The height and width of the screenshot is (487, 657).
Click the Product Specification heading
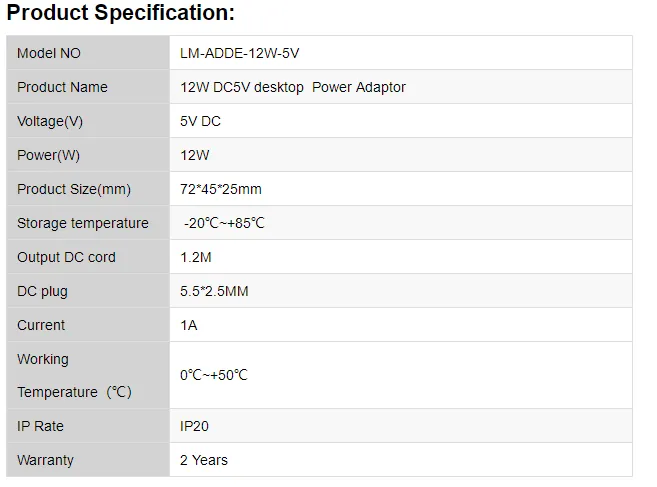tap(121, 13)
